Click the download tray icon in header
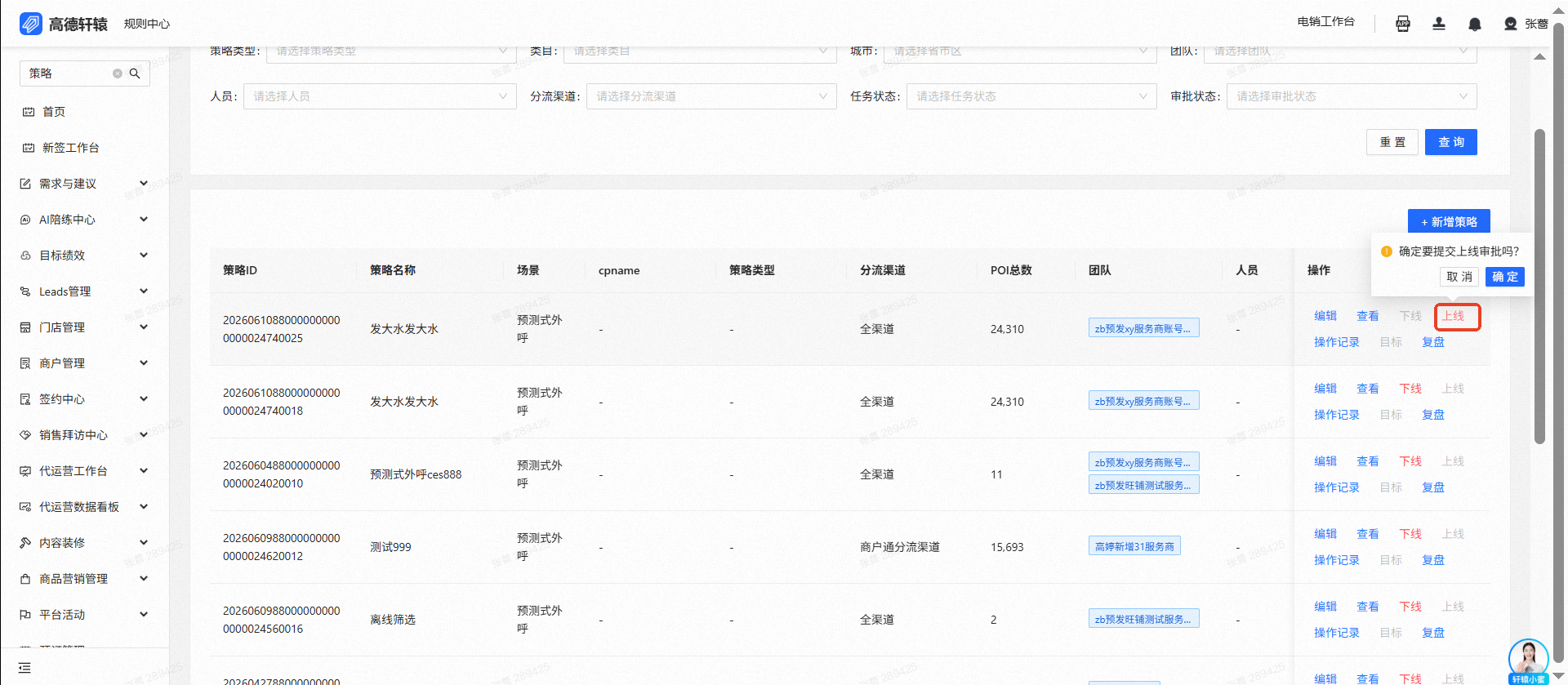The image size is (1568, 685). (1439, 24)
